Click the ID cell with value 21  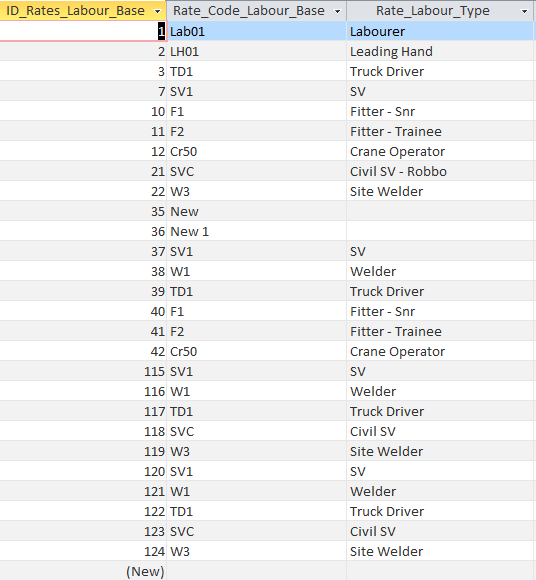coord(83,171)
